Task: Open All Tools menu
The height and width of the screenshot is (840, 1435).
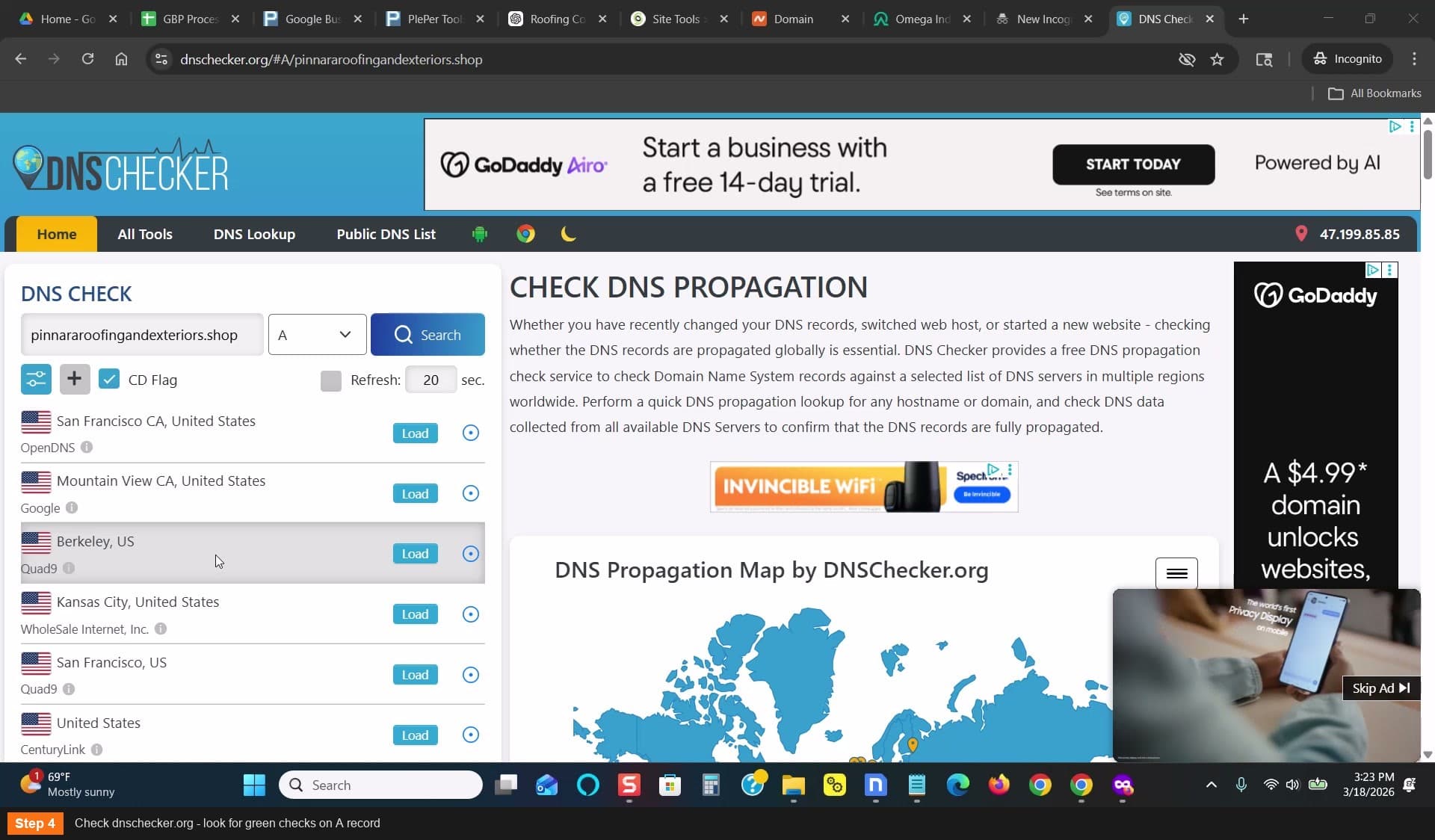Action: click(x=145, y=234)
